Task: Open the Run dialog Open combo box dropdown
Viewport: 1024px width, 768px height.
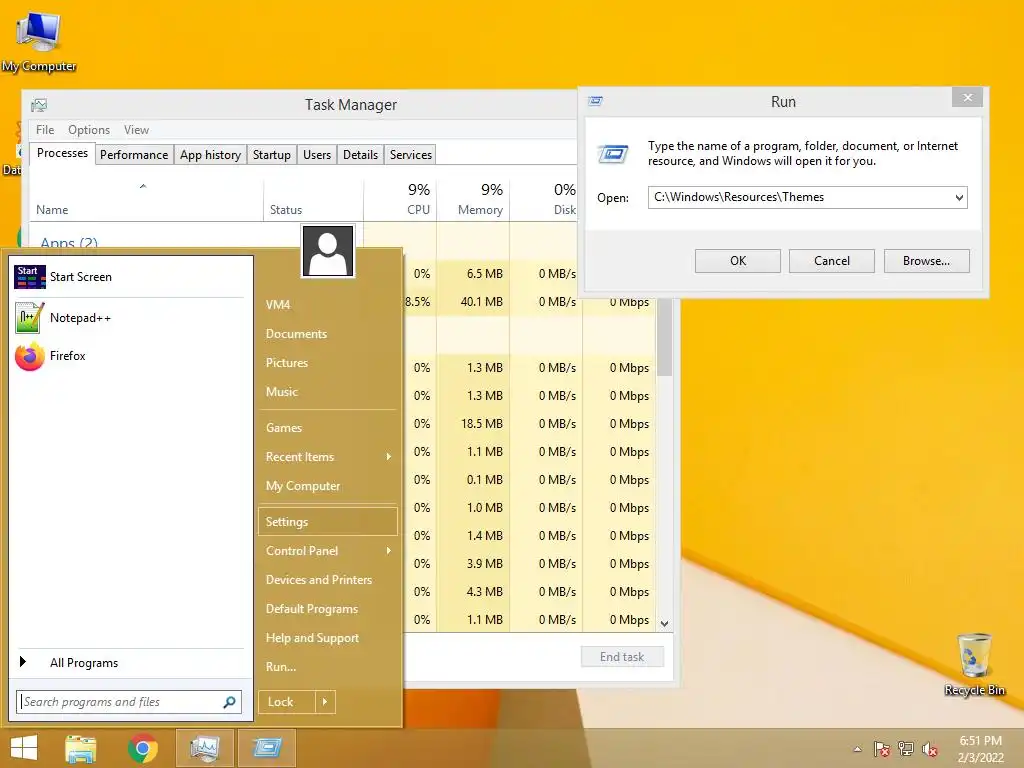Action: tap(959, 197)
